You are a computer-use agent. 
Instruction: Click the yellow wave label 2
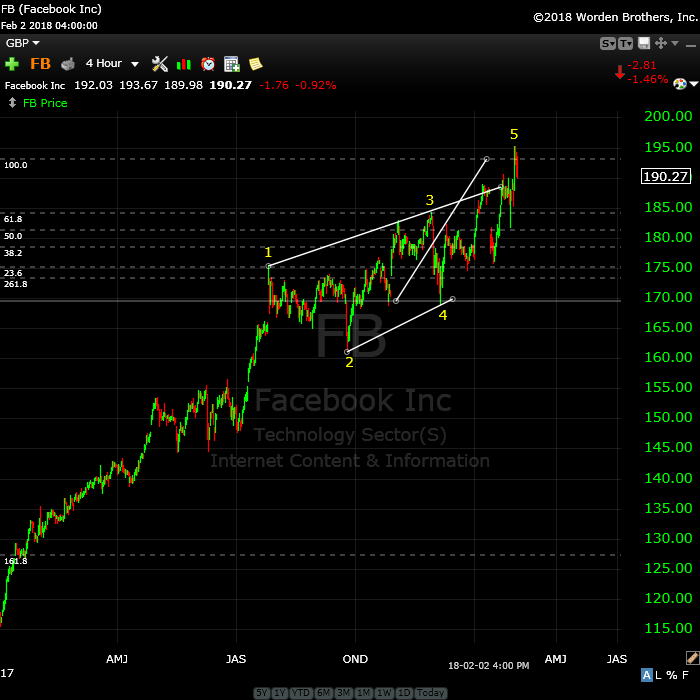click(x=349, y=362)
